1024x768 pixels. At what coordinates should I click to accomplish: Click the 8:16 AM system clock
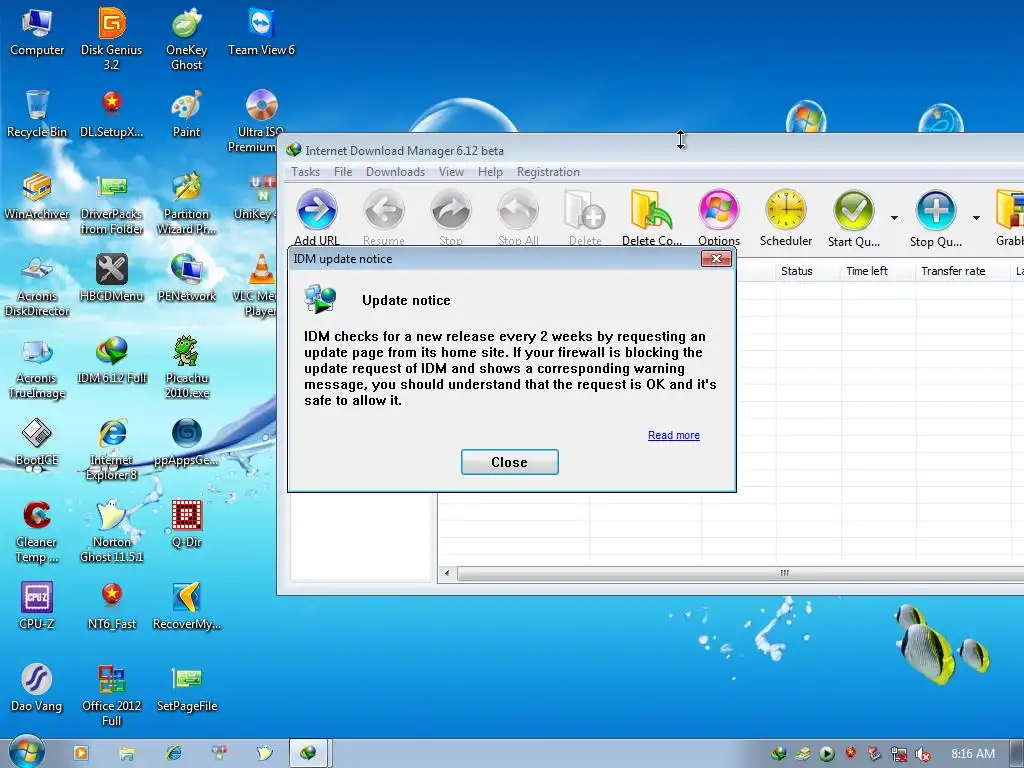[972, 754]
